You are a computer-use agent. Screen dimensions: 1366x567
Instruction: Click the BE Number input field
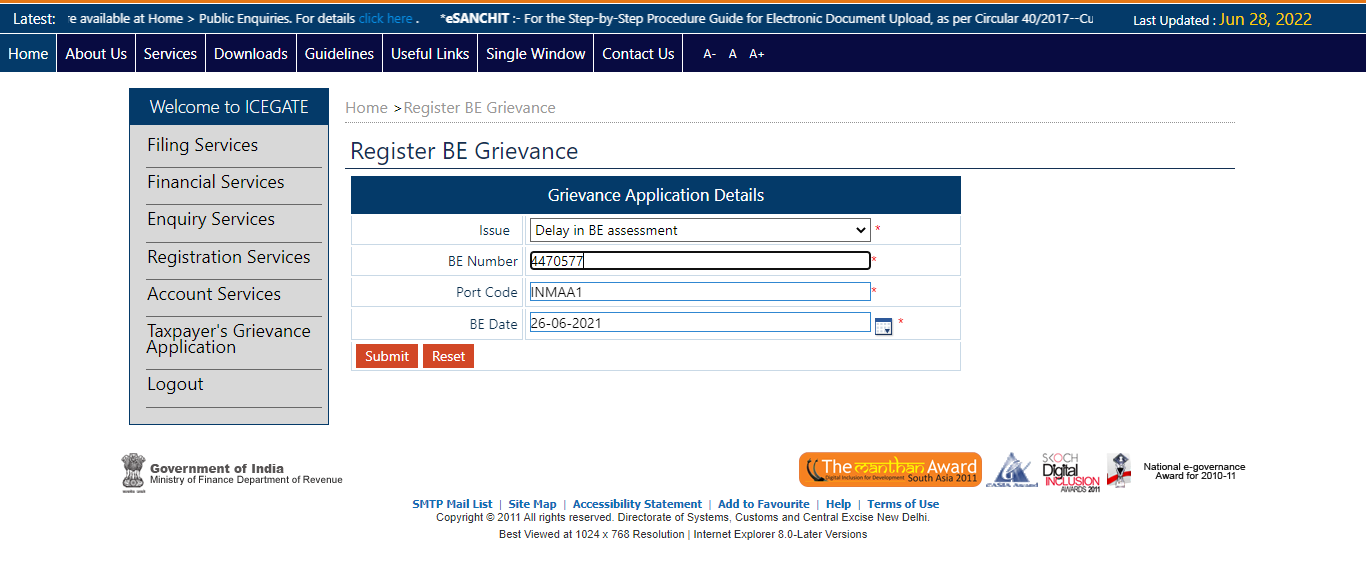pyautogui.click(x=700, y=261)
